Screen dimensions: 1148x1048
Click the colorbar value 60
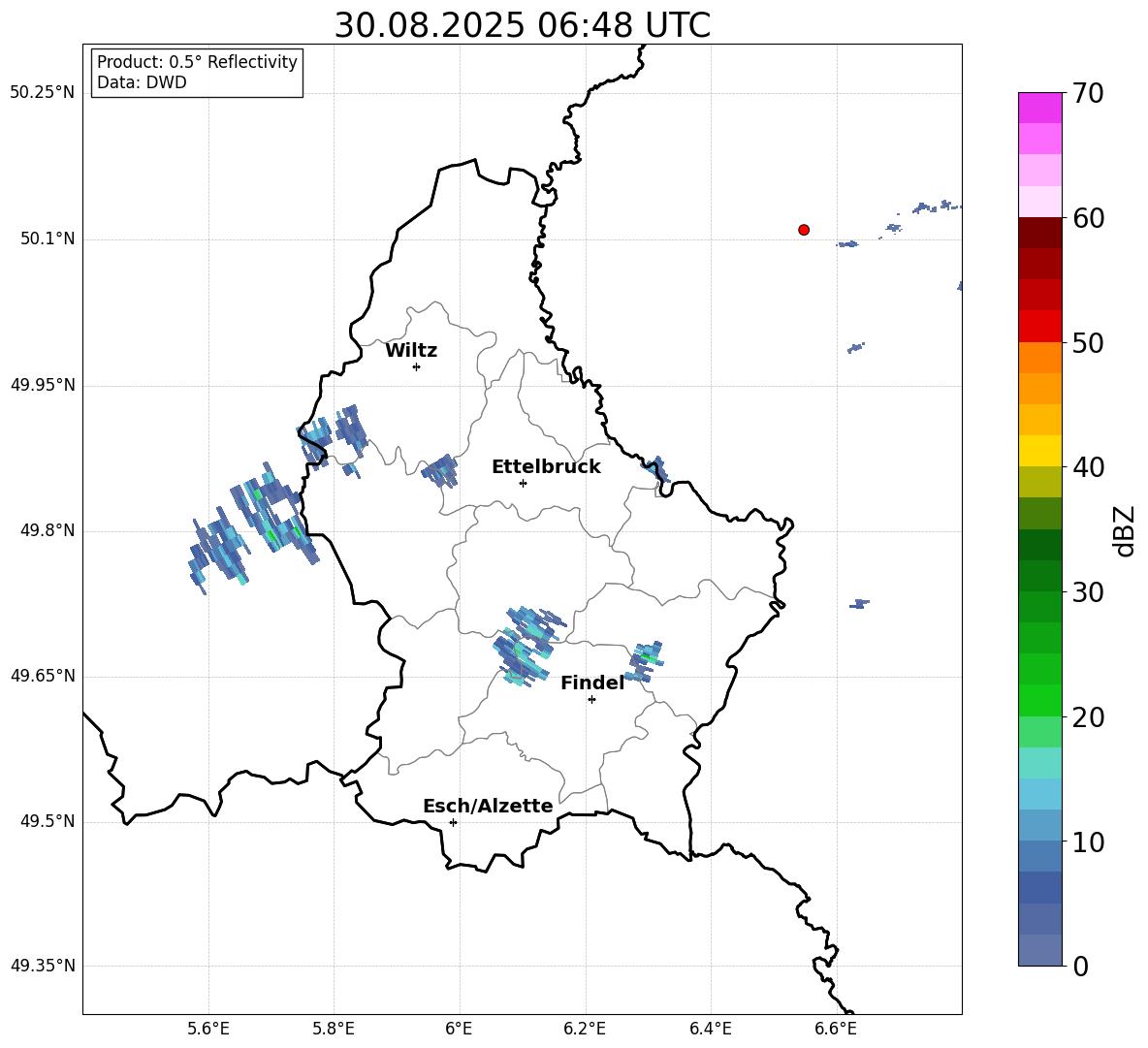tap(1088, 218)
